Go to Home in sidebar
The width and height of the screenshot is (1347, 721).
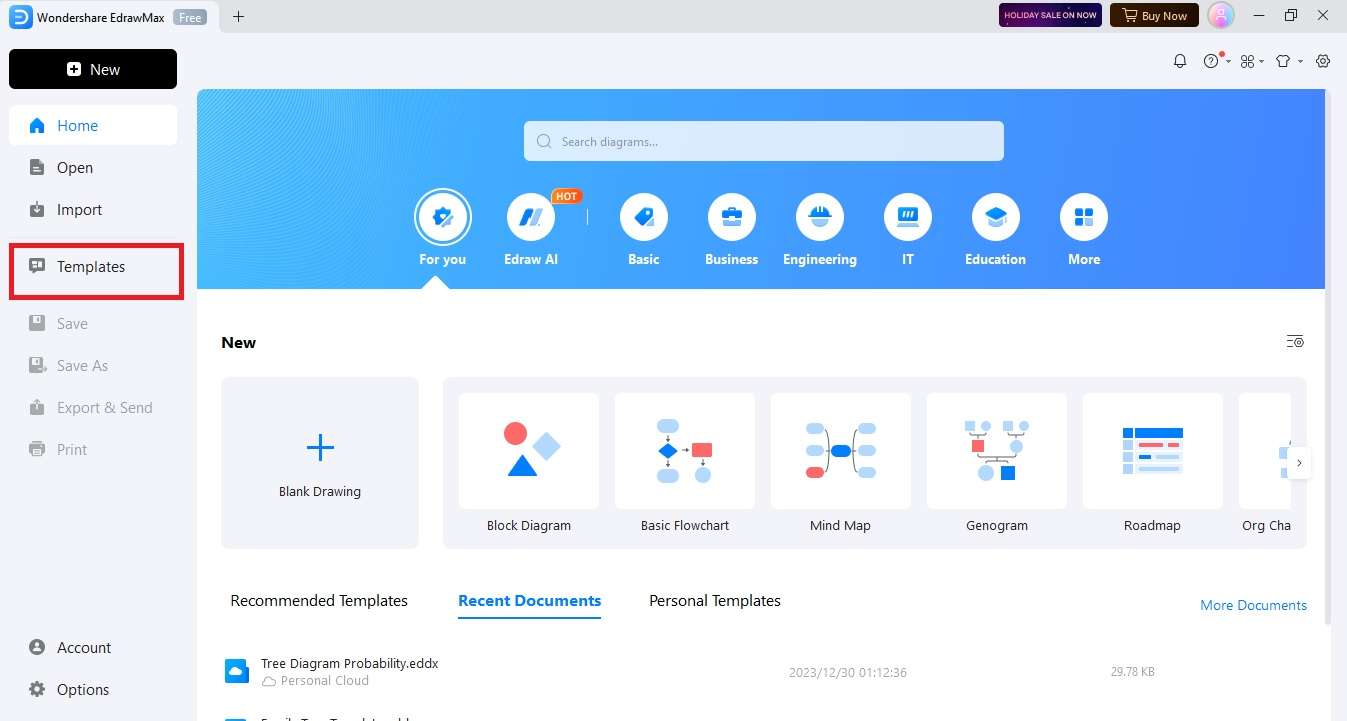(93, 126)
